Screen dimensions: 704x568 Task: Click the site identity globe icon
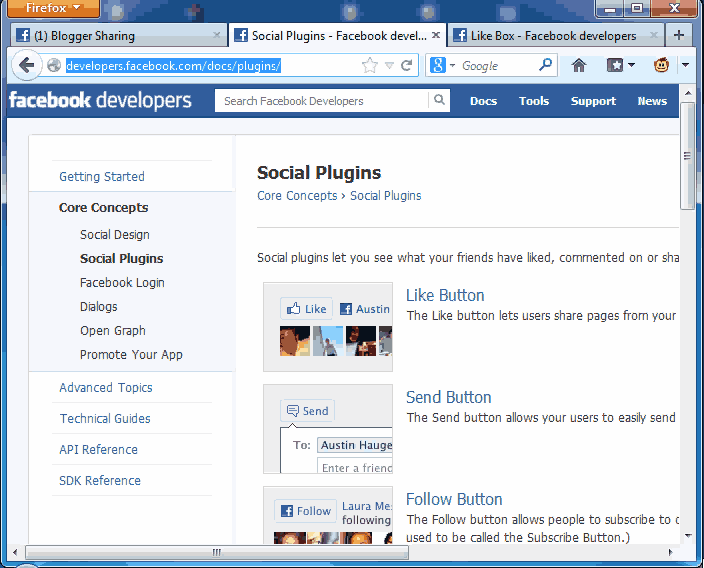click(x=54, y=66)
